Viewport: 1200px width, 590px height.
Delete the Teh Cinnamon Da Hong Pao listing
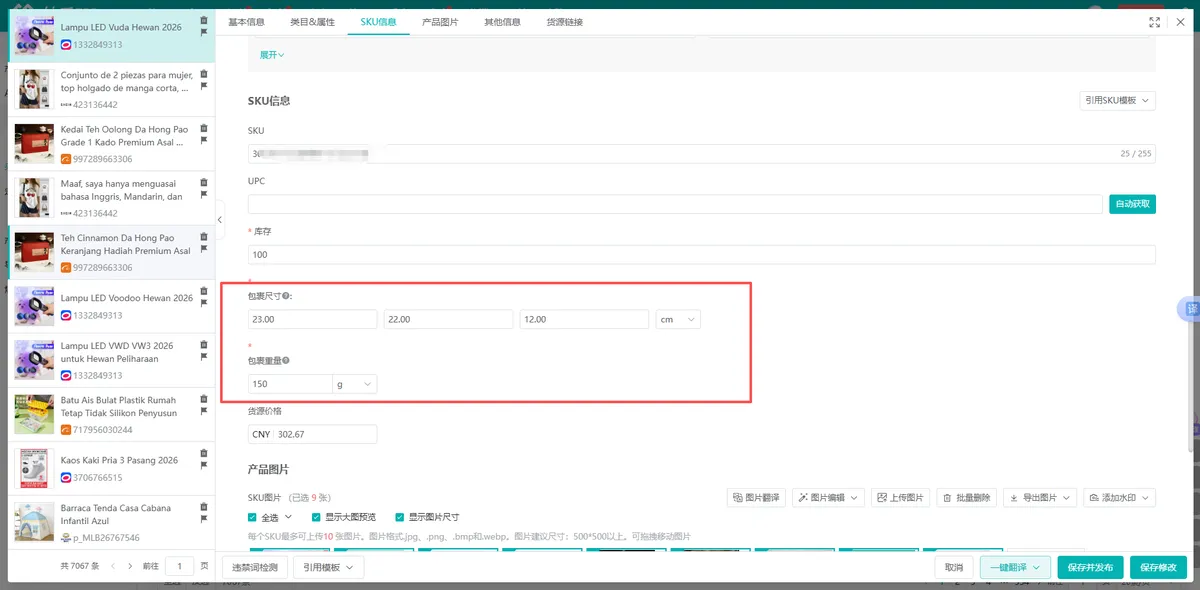(x=204, y=237)
